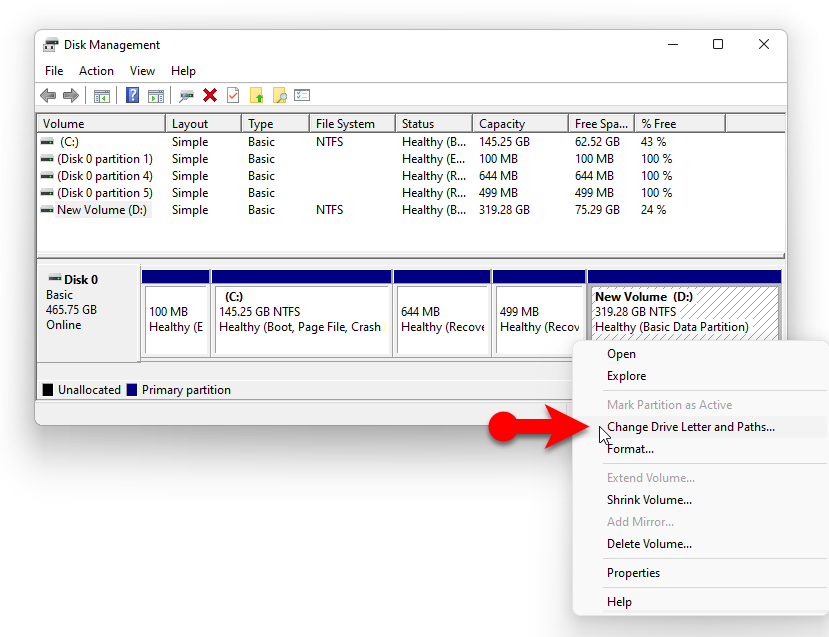Click drive icon beside Disk 0 partition 1
The height and width of the screenshot is (637, 829).
[48, 159]
